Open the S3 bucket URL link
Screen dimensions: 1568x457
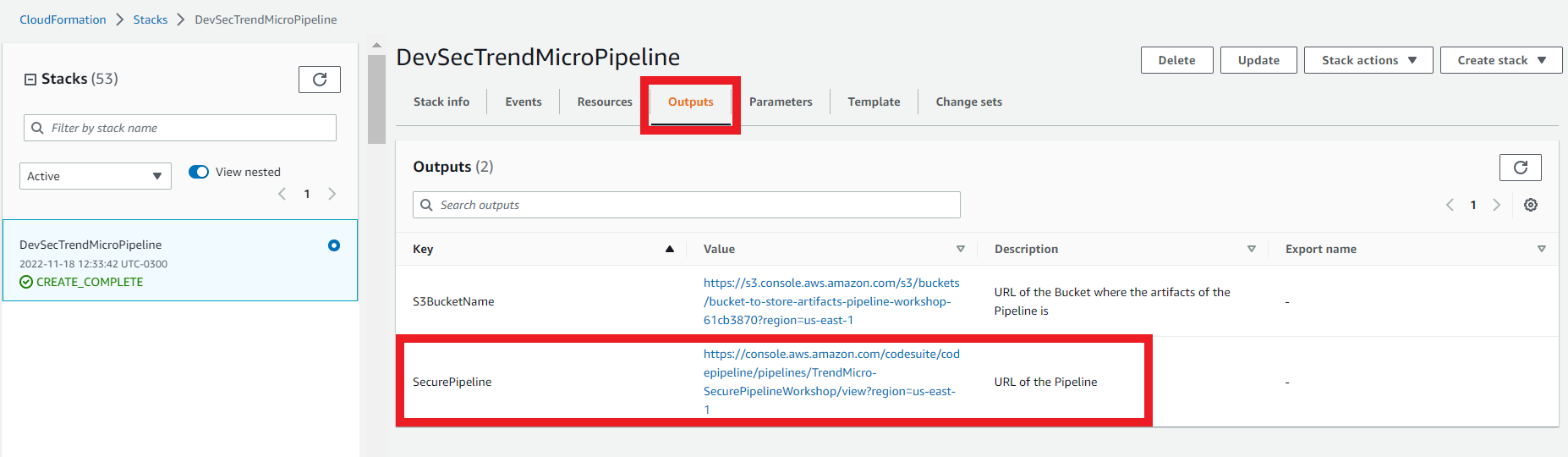[x=831, y=301]
